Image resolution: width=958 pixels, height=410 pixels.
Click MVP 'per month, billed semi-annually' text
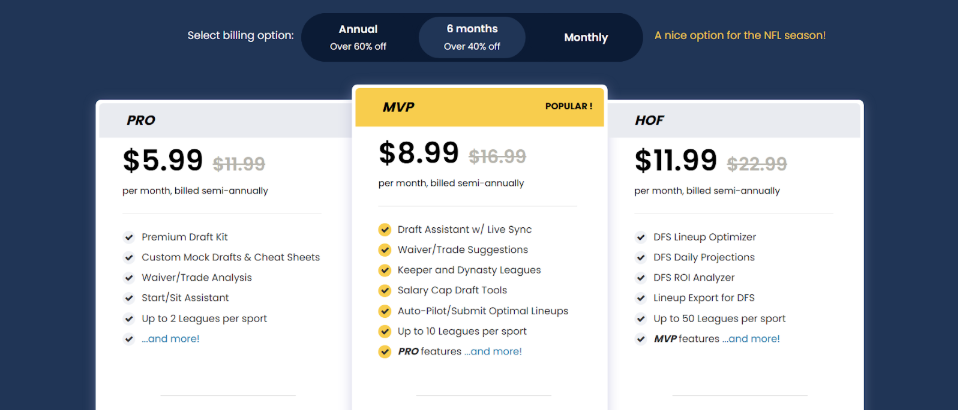(451, 183)
